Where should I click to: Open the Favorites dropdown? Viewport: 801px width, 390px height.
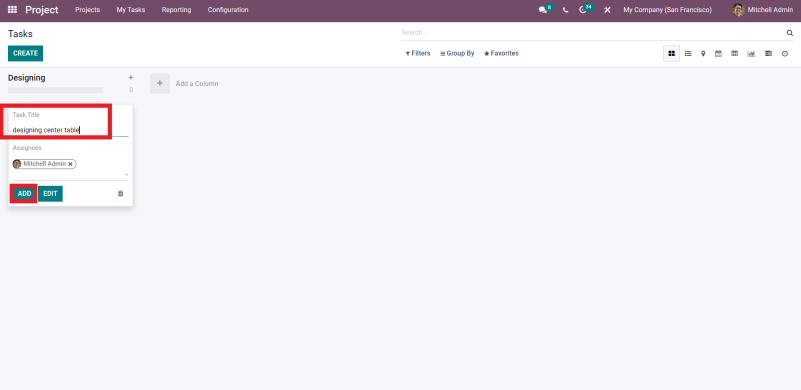(501, 53)
